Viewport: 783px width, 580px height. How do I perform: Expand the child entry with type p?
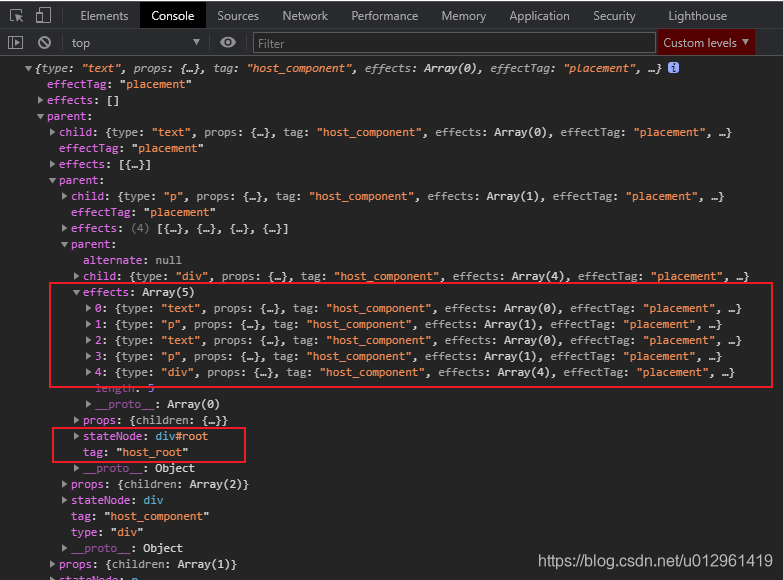pos(64,196)
